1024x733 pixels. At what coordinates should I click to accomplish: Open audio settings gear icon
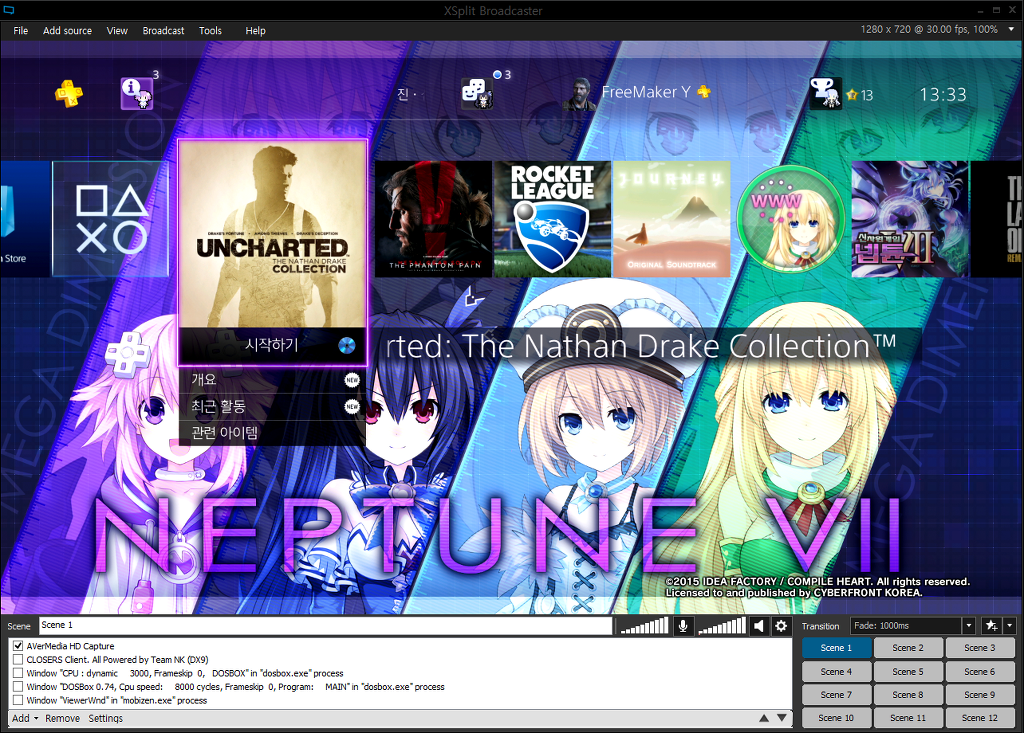pyautogui.click(x=780, y=626)
